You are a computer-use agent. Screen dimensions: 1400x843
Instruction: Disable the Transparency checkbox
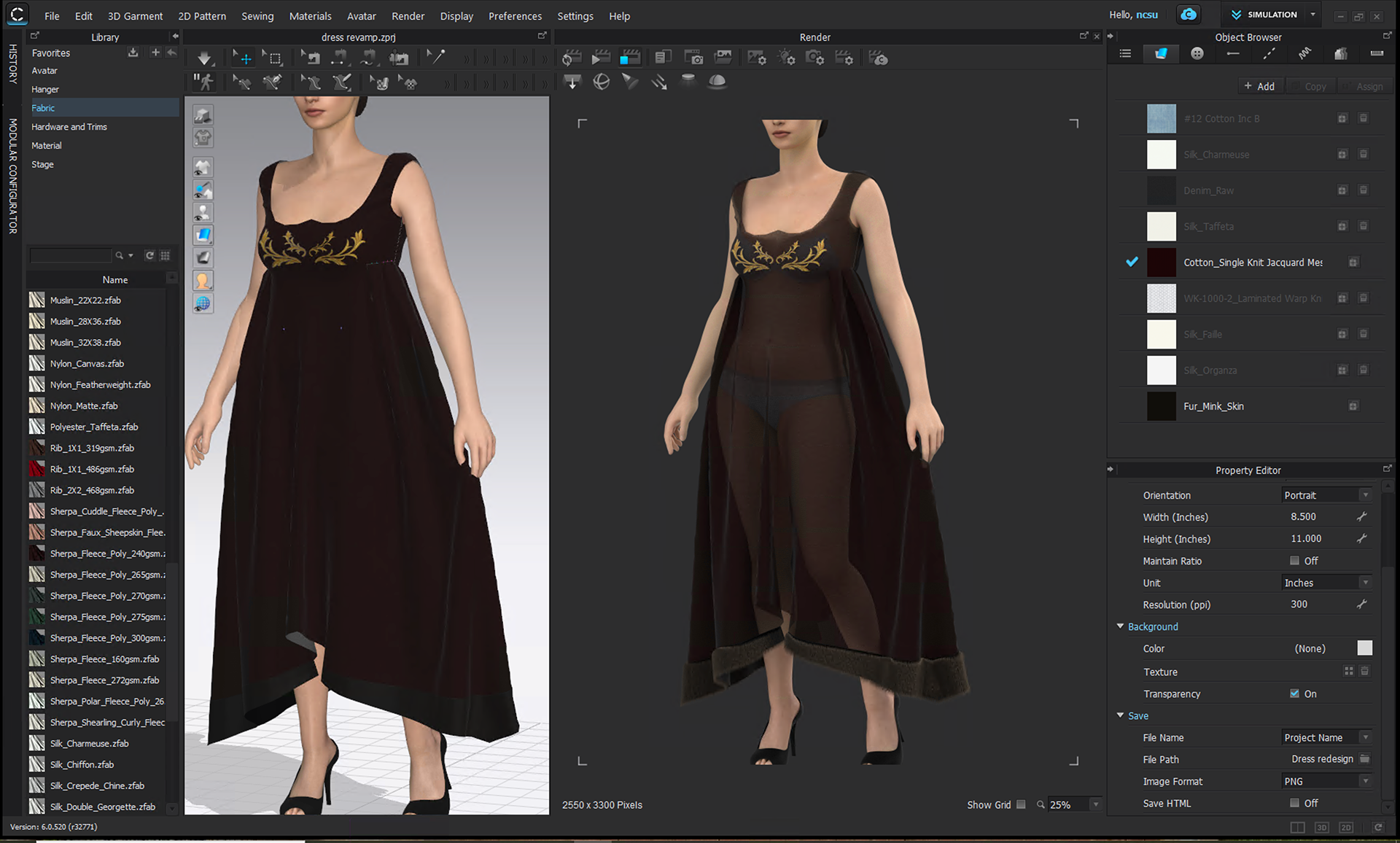[x=1294, y=694]
